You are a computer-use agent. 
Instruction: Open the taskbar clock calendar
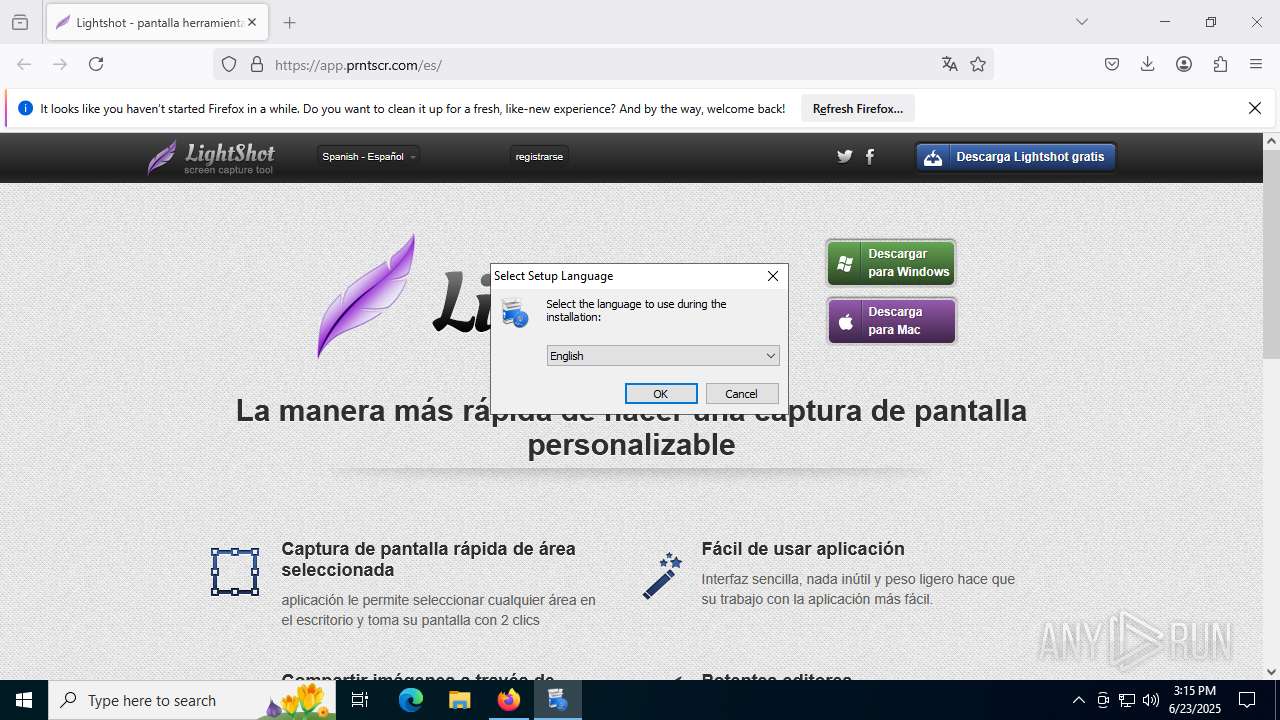(1195, 700)
